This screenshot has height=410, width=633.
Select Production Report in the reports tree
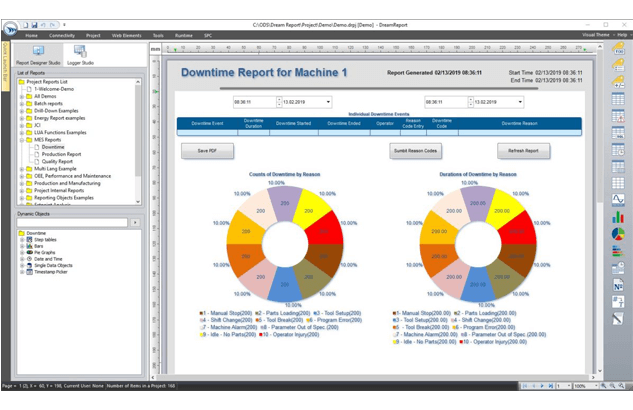click(61, 153)
